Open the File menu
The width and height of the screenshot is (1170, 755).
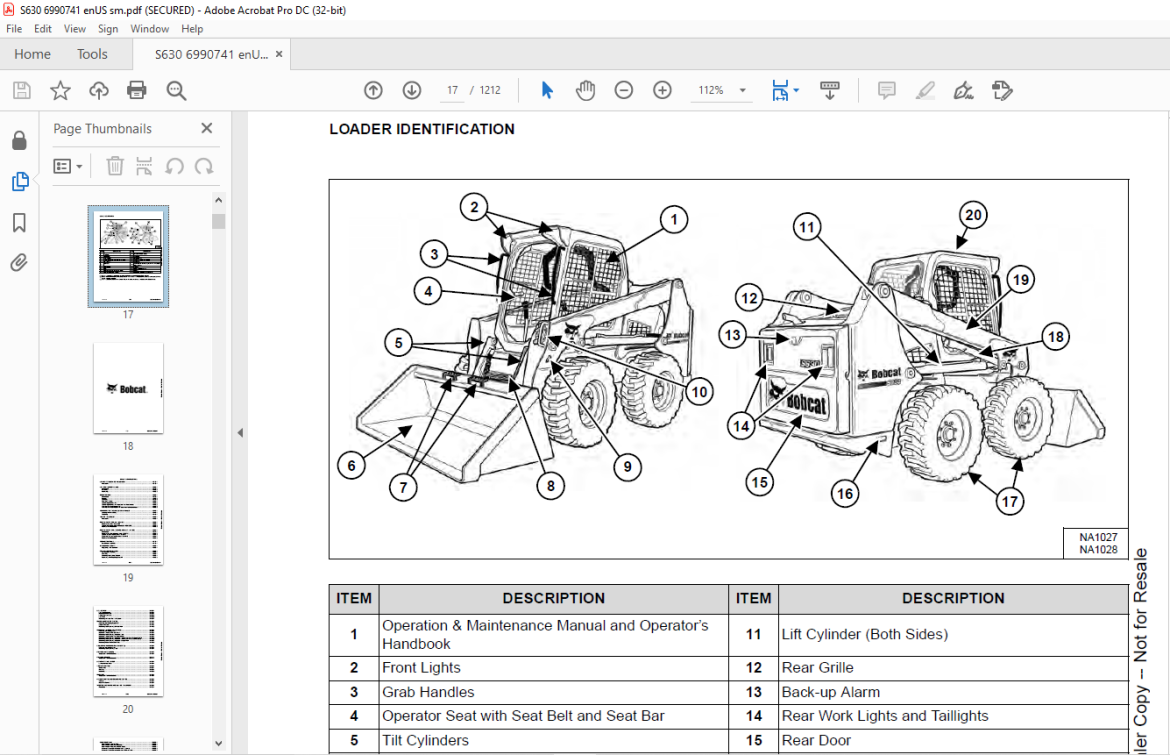point(14,29)
